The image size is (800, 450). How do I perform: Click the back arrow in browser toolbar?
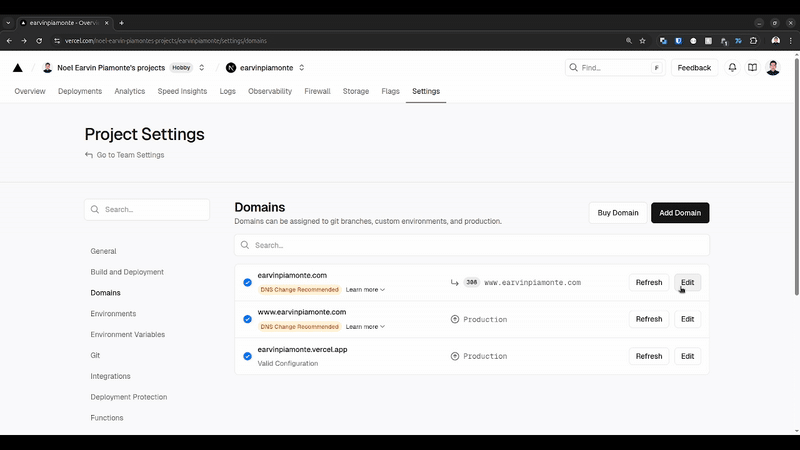[x=9, y=41]
